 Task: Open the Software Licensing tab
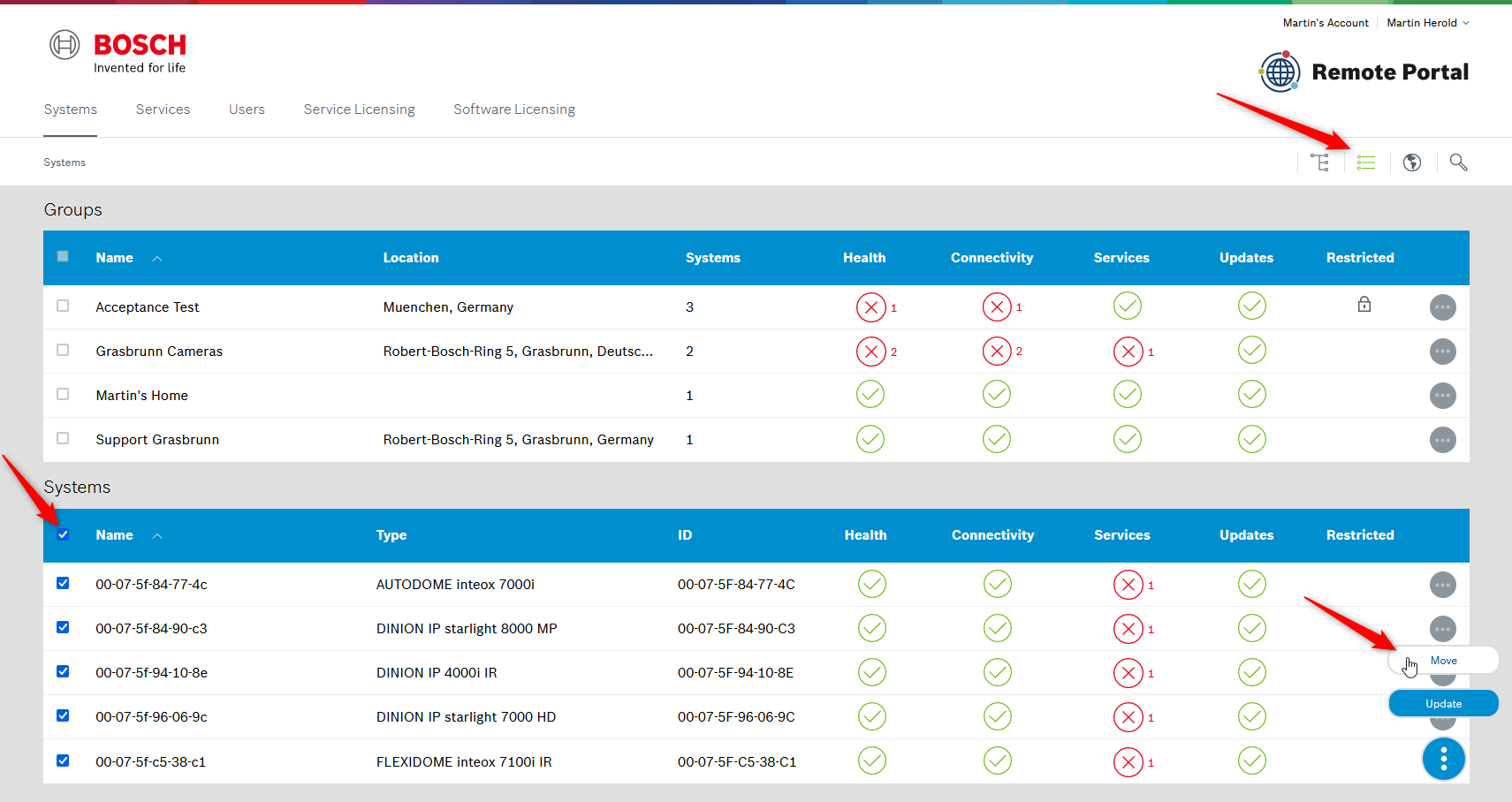(x=514, y=110)
